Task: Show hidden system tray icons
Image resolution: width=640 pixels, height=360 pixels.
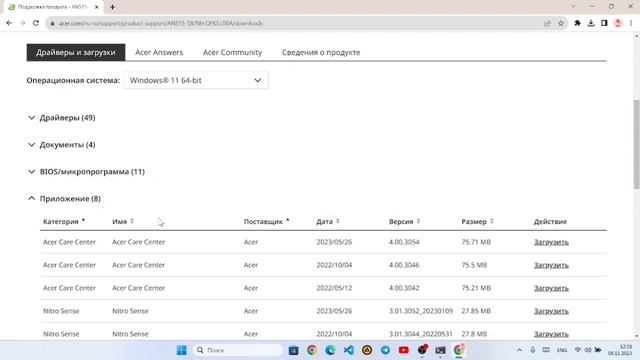Action: pyautogui.click(x=519, y=350)
